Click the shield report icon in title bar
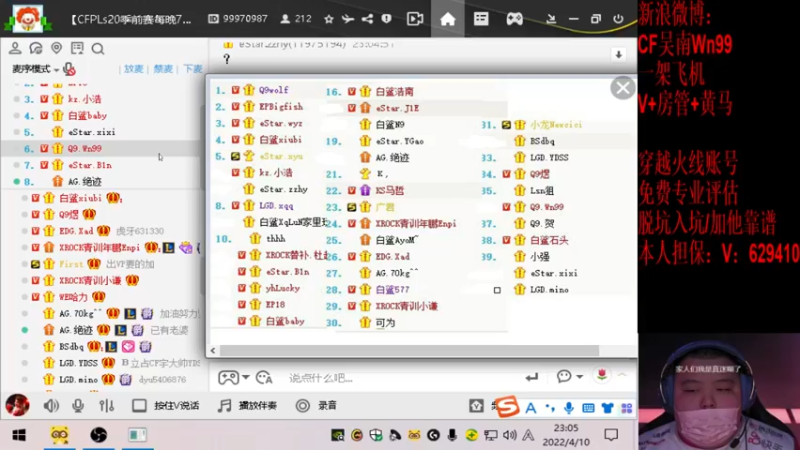 [386, 19]
